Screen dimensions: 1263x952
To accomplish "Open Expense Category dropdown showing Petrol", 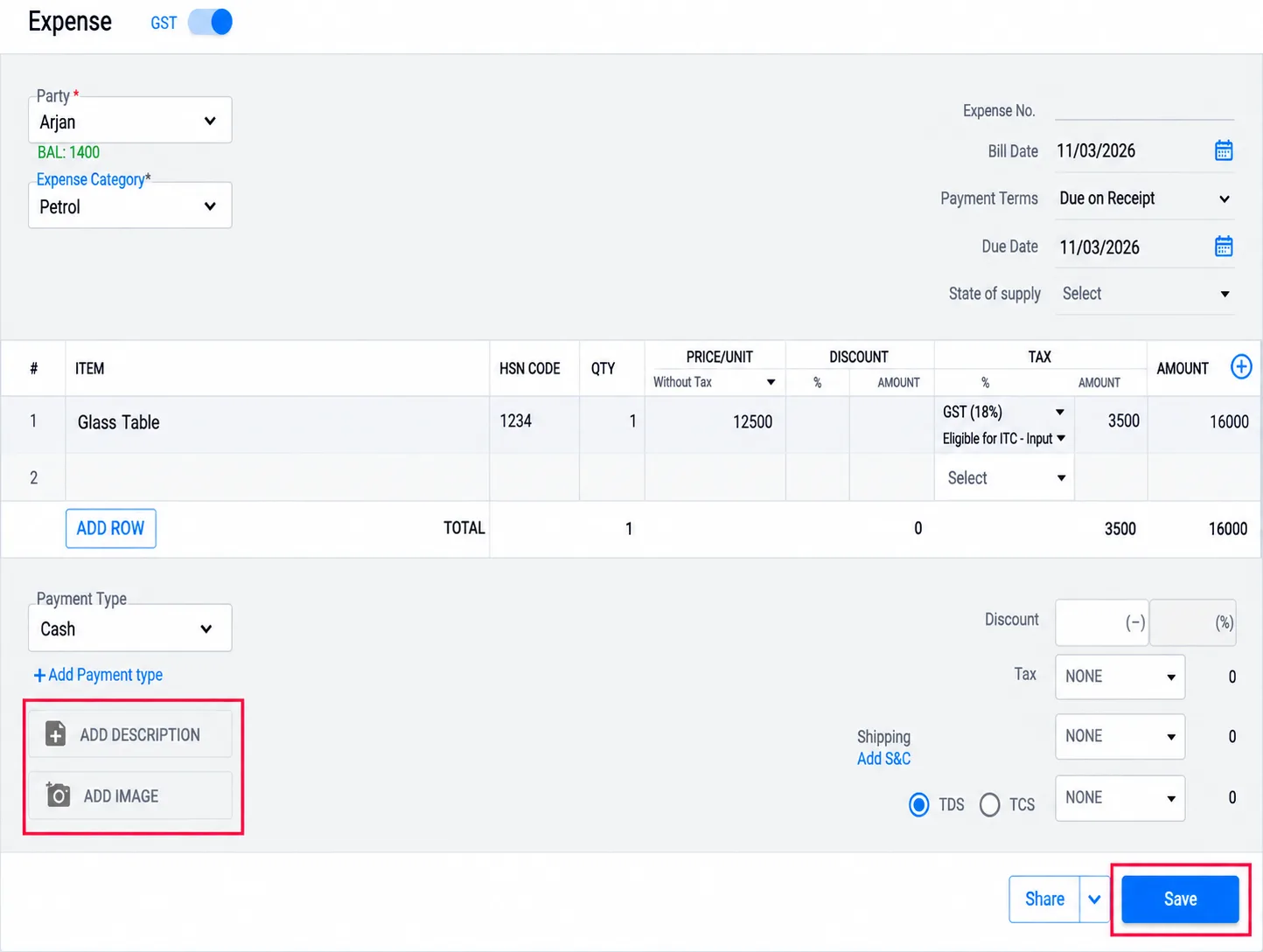I will click(130, 205).
